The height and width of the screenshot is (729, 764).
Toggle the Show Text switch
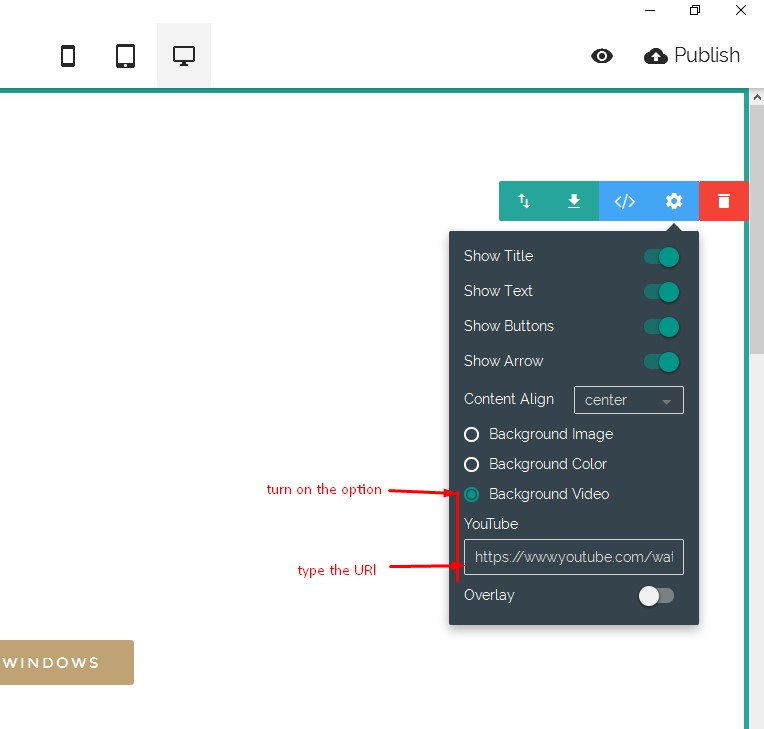tap(661, 292)
